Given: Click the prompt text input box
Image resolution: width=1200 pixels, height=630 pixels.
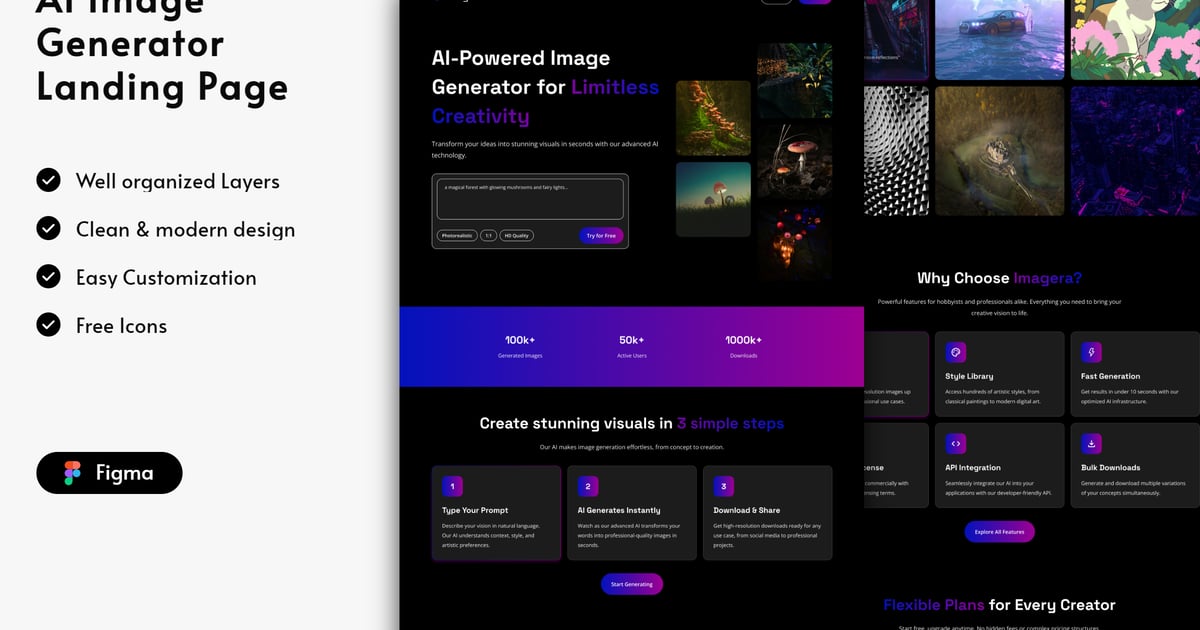Looking at the screenshot, I should point(529,198).
